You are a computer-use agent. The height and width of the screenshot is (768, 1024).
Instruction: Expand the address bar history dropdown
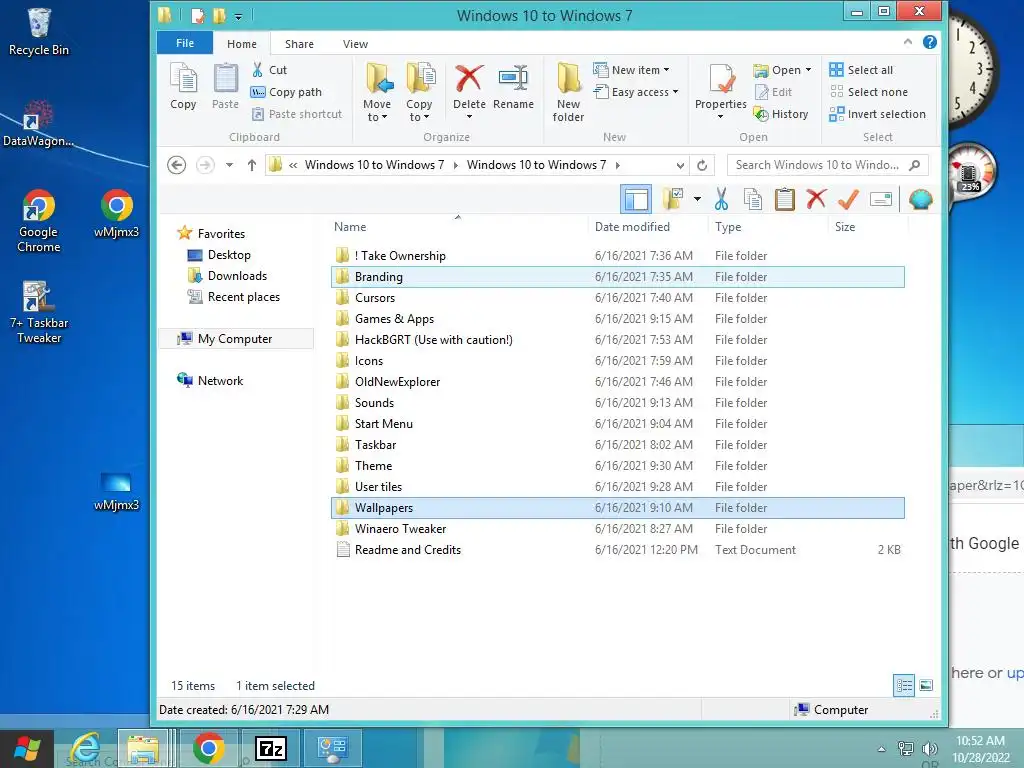680,165
